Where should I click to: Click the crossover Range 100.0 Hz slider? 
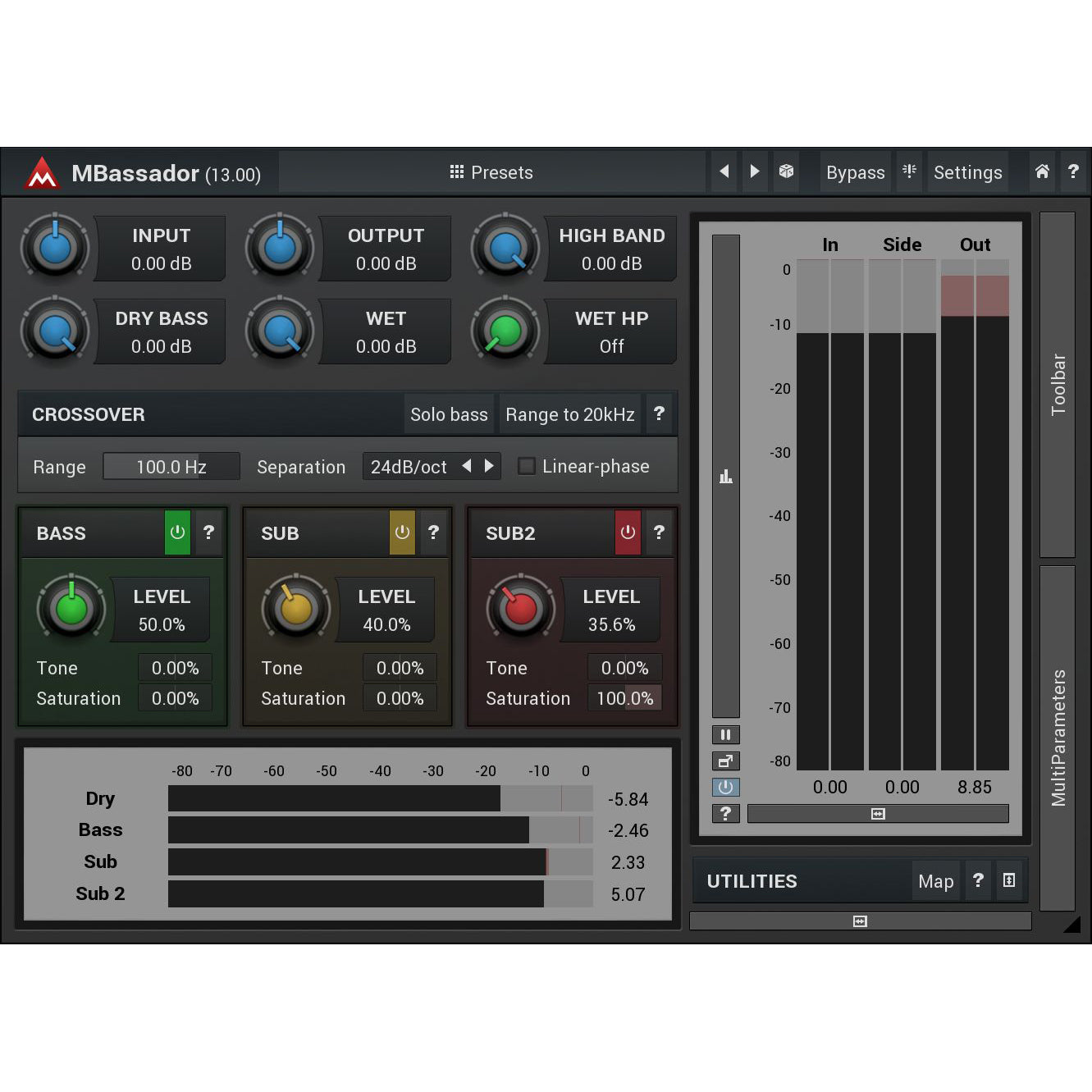pyautogui.click(x=171, y=467)
